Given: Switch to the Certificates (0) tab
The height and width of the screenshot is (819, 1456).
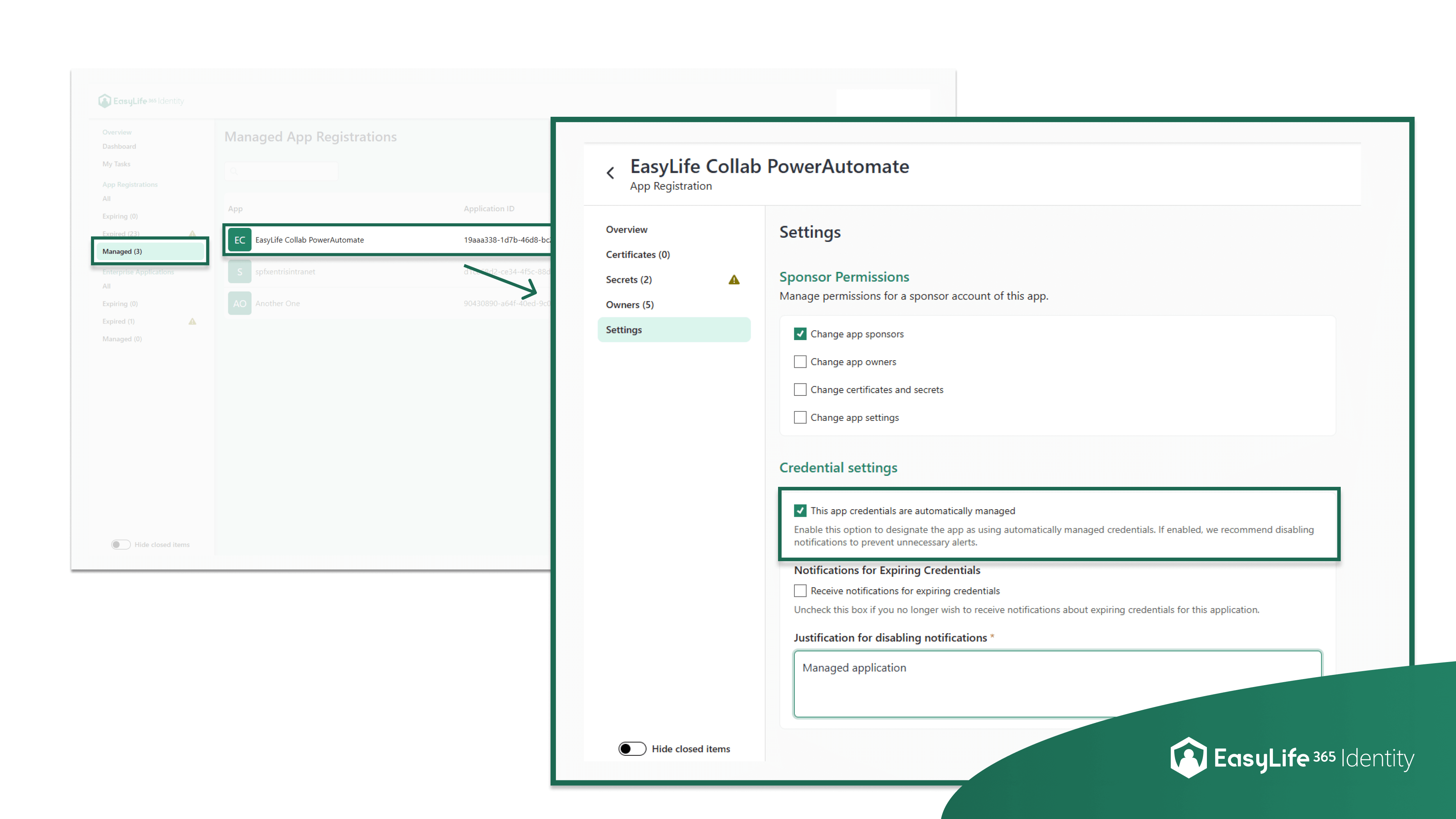Looking at the screenshot, I should click(637, 254).
